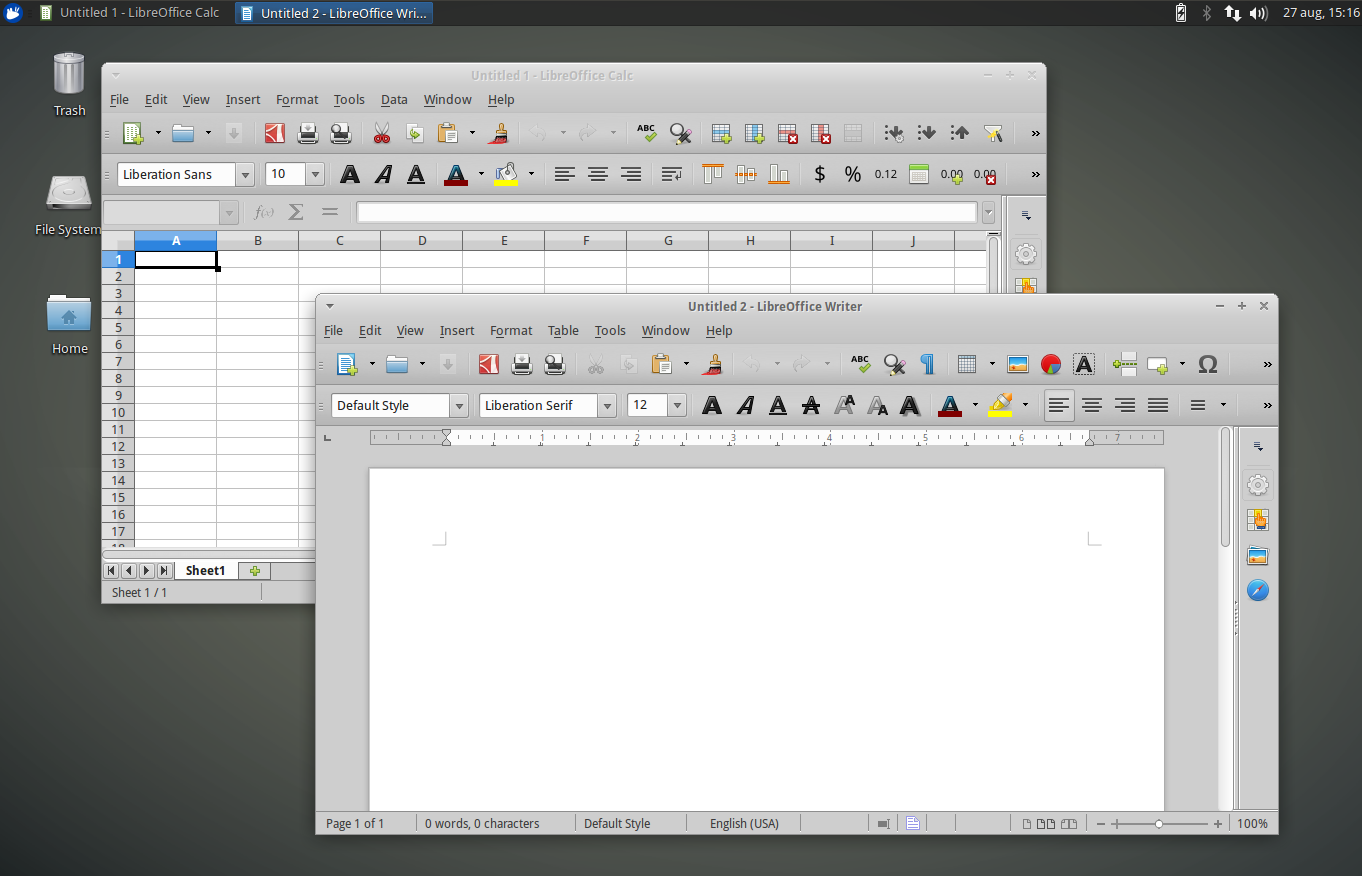Insert an image into the Writer document

(x=1018, y=364)
